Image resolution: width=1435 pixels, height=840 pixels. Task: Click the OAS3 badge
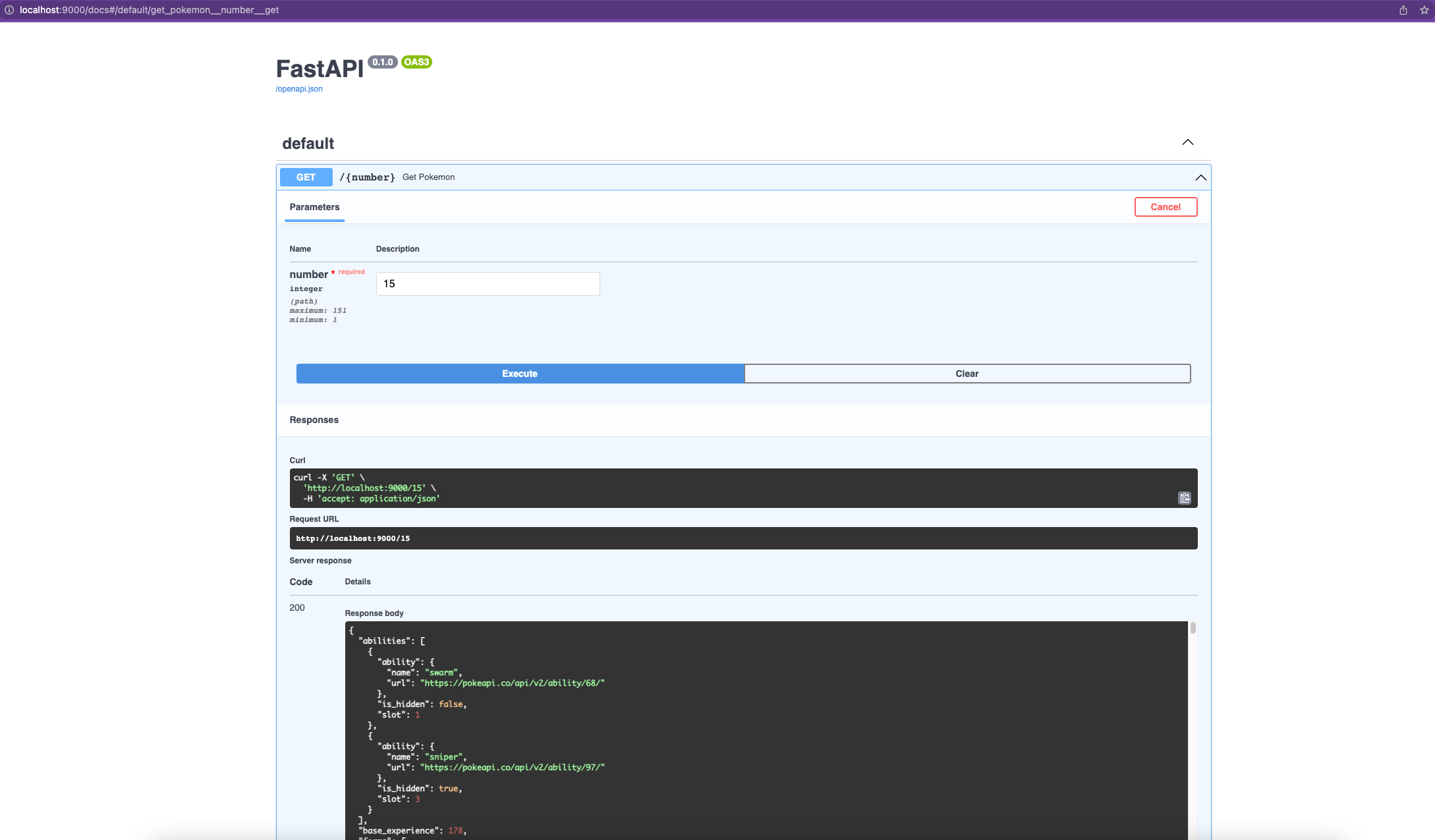point(416,62)
